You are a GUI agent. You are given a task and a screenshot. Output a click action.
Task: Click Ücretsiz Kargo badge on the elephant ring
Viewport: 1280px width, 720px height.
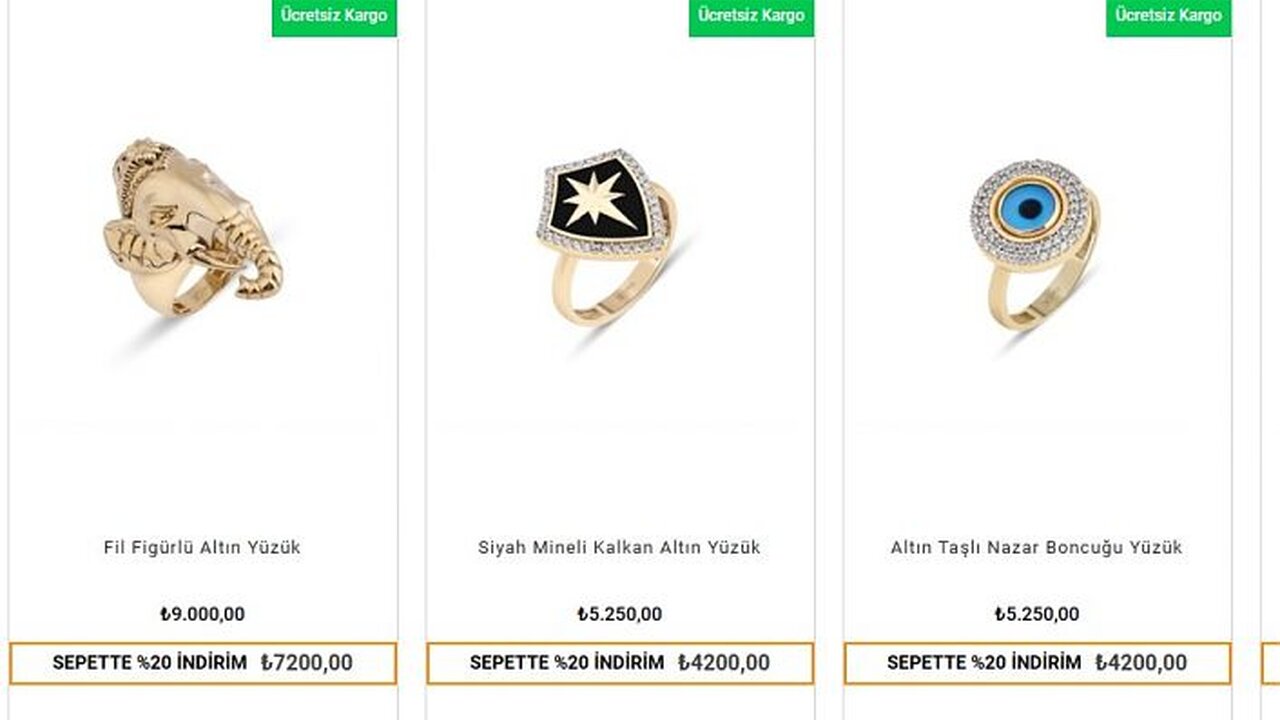[x=334, y=16]
